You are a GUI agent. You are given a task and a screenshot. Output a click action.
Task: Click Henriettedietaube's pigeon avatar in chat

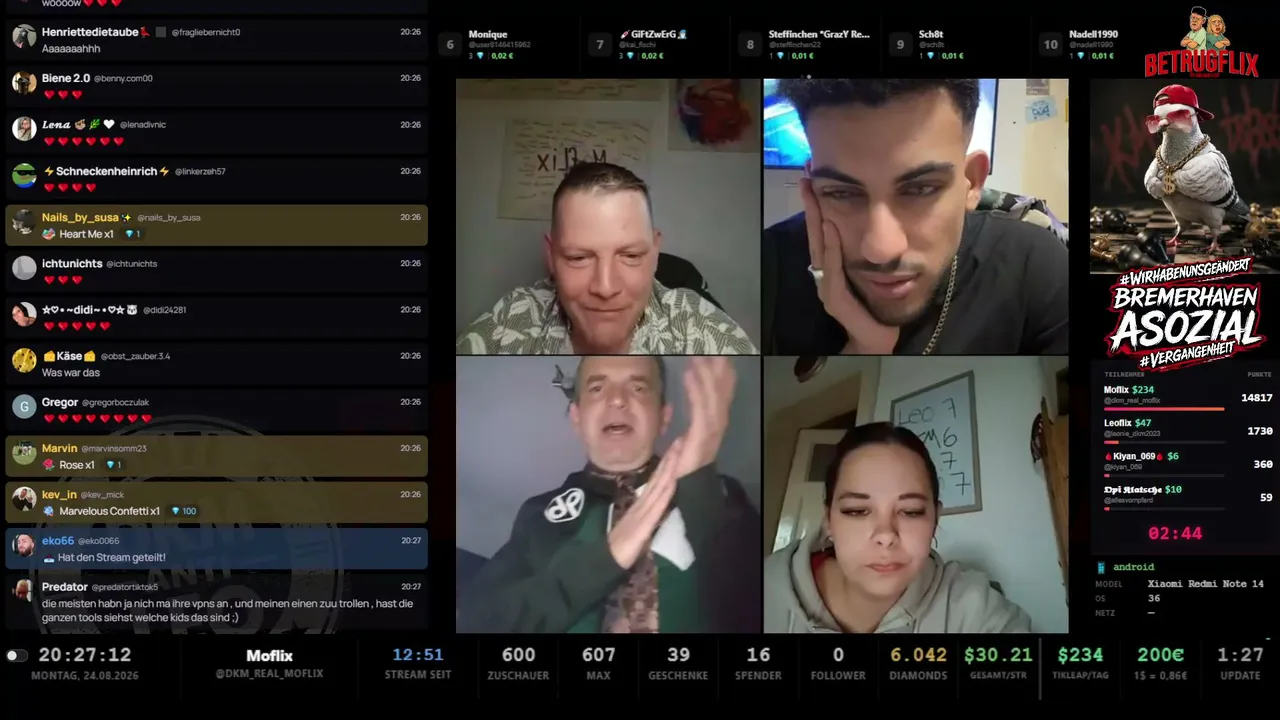pyautogui.click(x=24, y=37)
